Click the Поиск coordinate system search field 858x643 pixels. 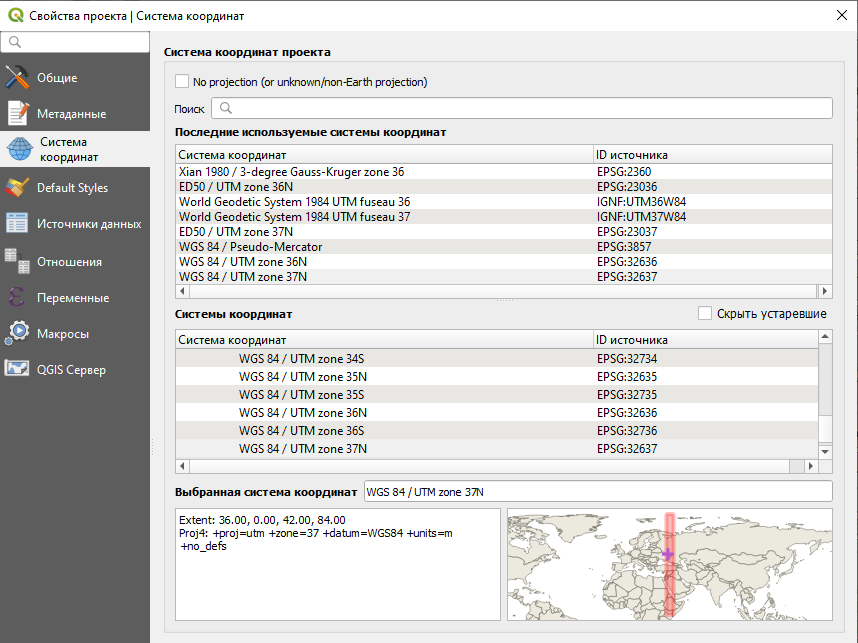click(x=520, y=109)
